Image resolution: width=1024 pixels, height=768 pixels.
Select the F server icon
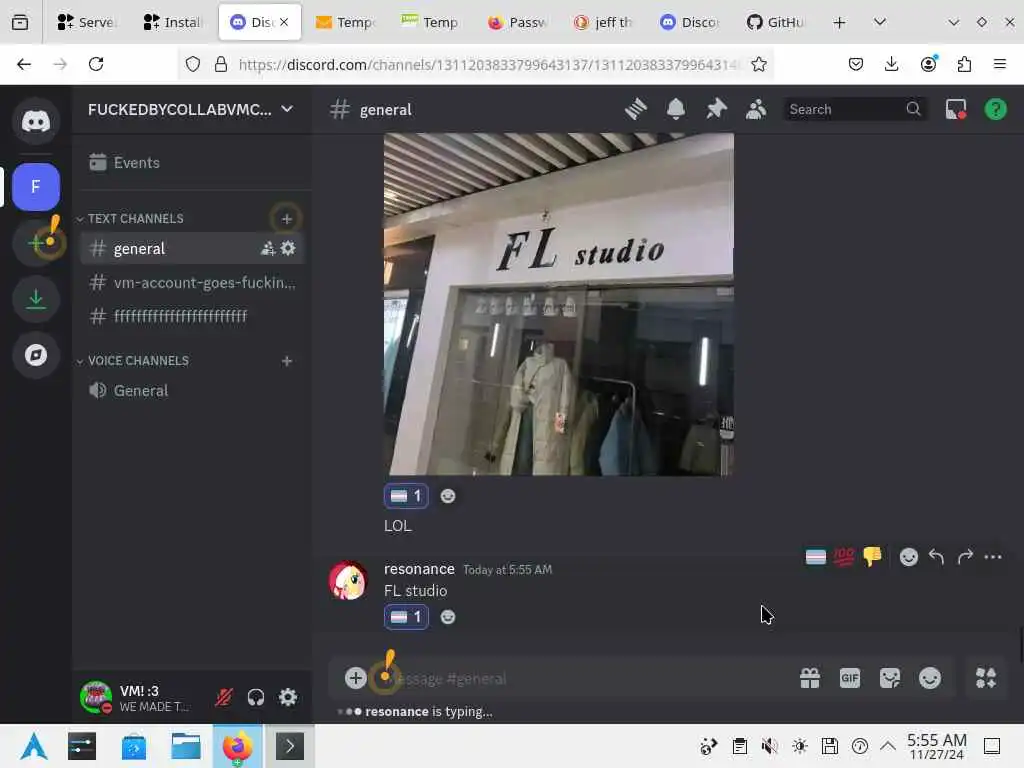[x=36, y=187]
